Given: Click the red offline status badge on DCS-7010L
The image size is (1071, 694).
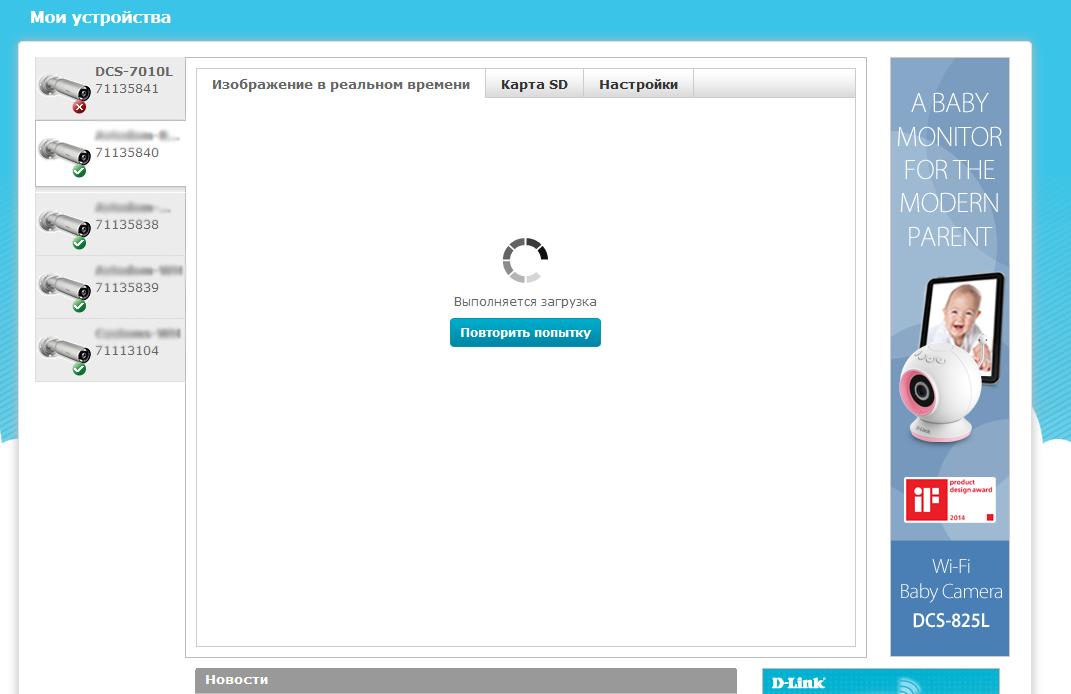Looking at the screenshot, I should click(x=80, y=107).
